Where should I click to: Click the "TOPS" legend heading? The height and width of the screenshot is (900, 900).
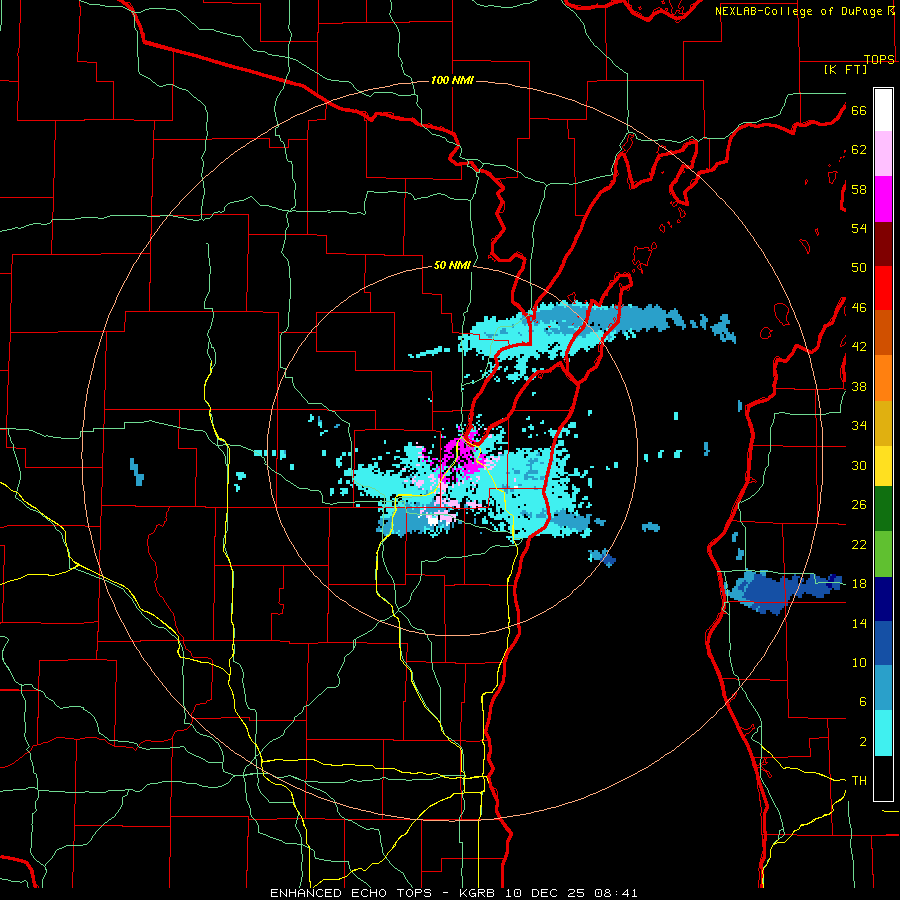(879, 59)
